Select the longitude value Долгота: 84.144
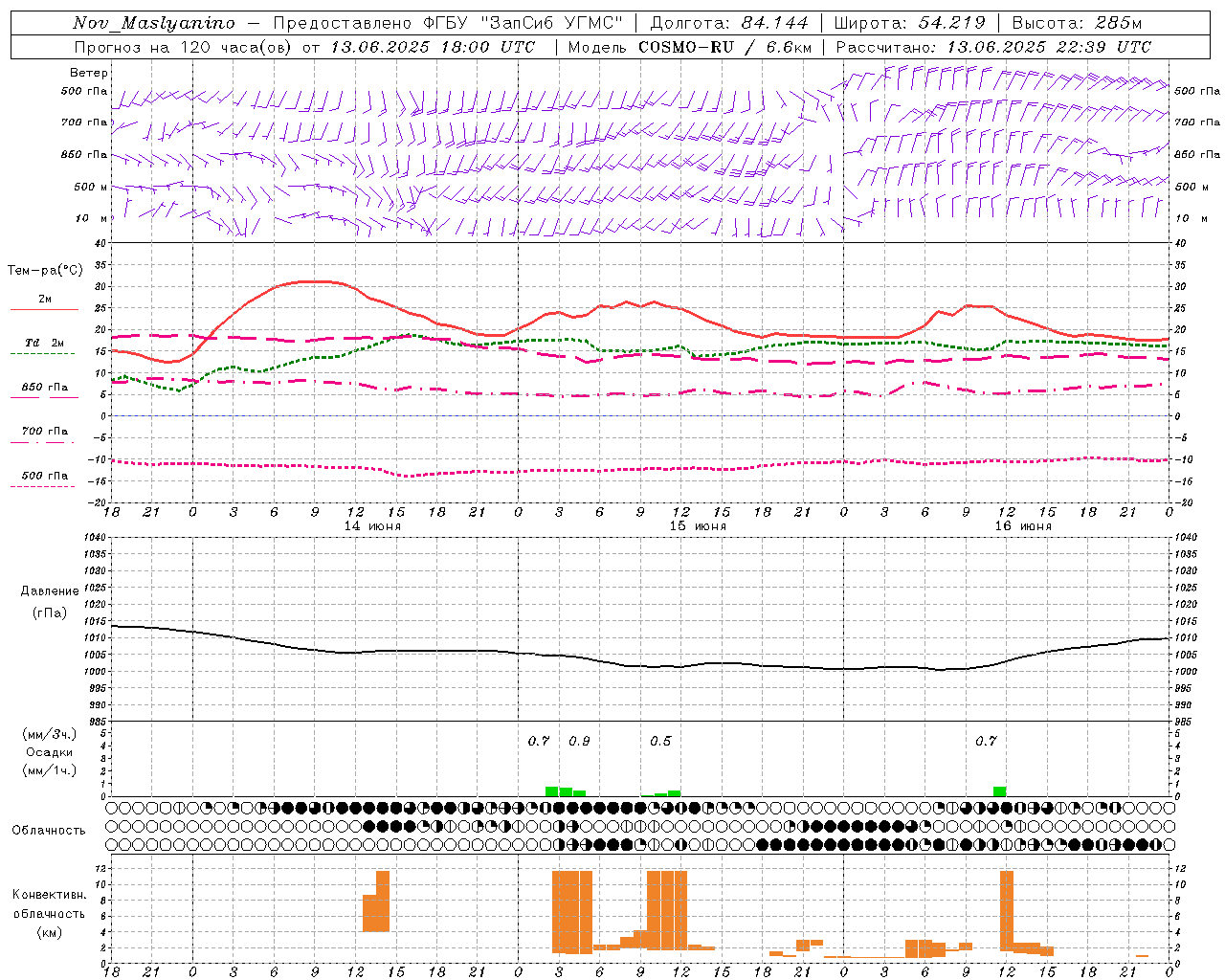This screenshot has width=1225, height=980. 729,23
